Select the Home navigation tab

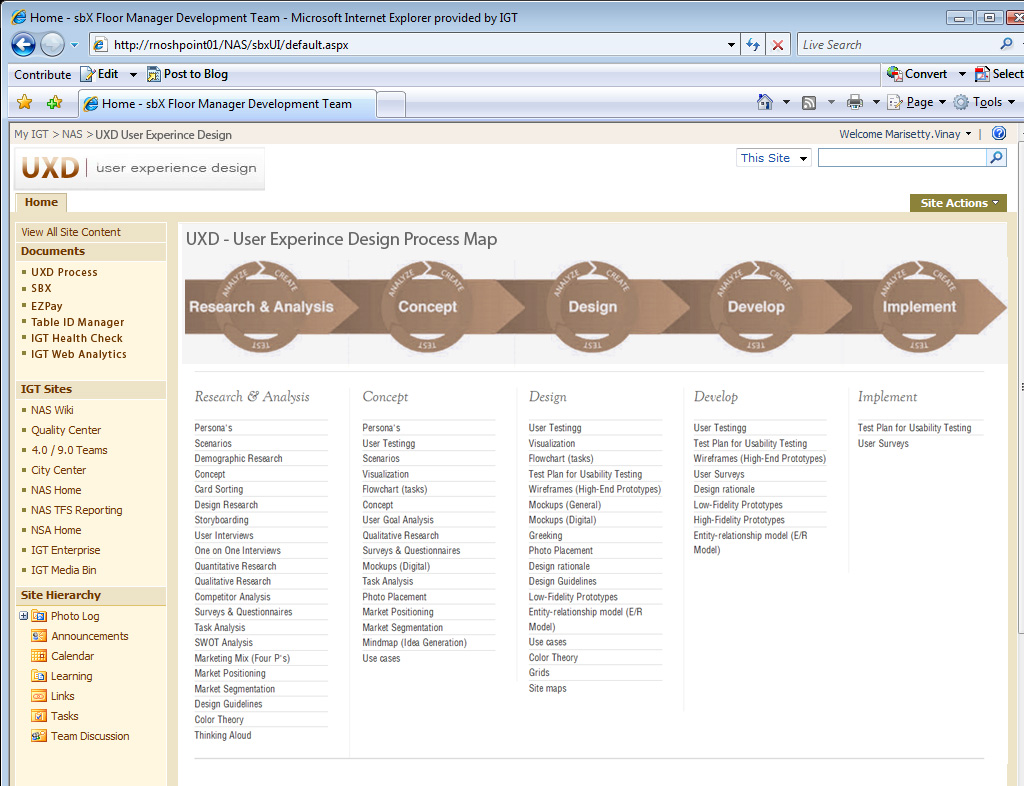pos(41,202)
